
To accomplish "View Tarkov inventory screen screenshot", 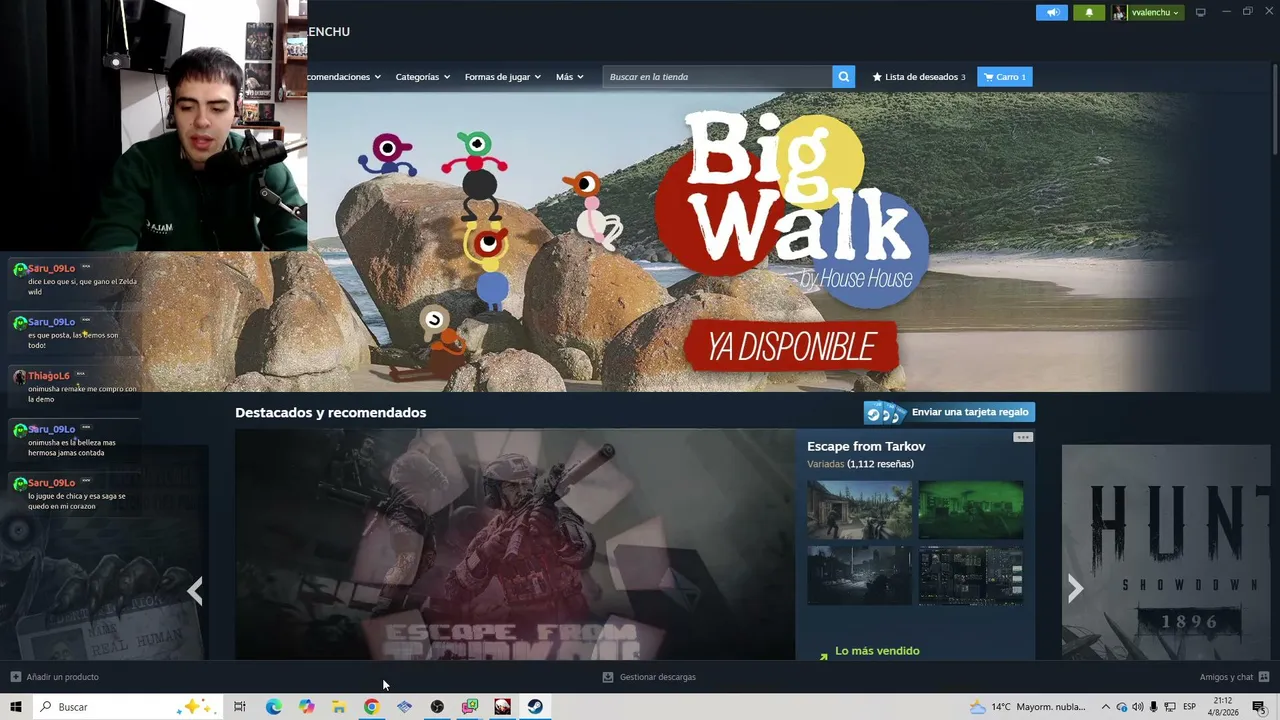I will point(971,575).
